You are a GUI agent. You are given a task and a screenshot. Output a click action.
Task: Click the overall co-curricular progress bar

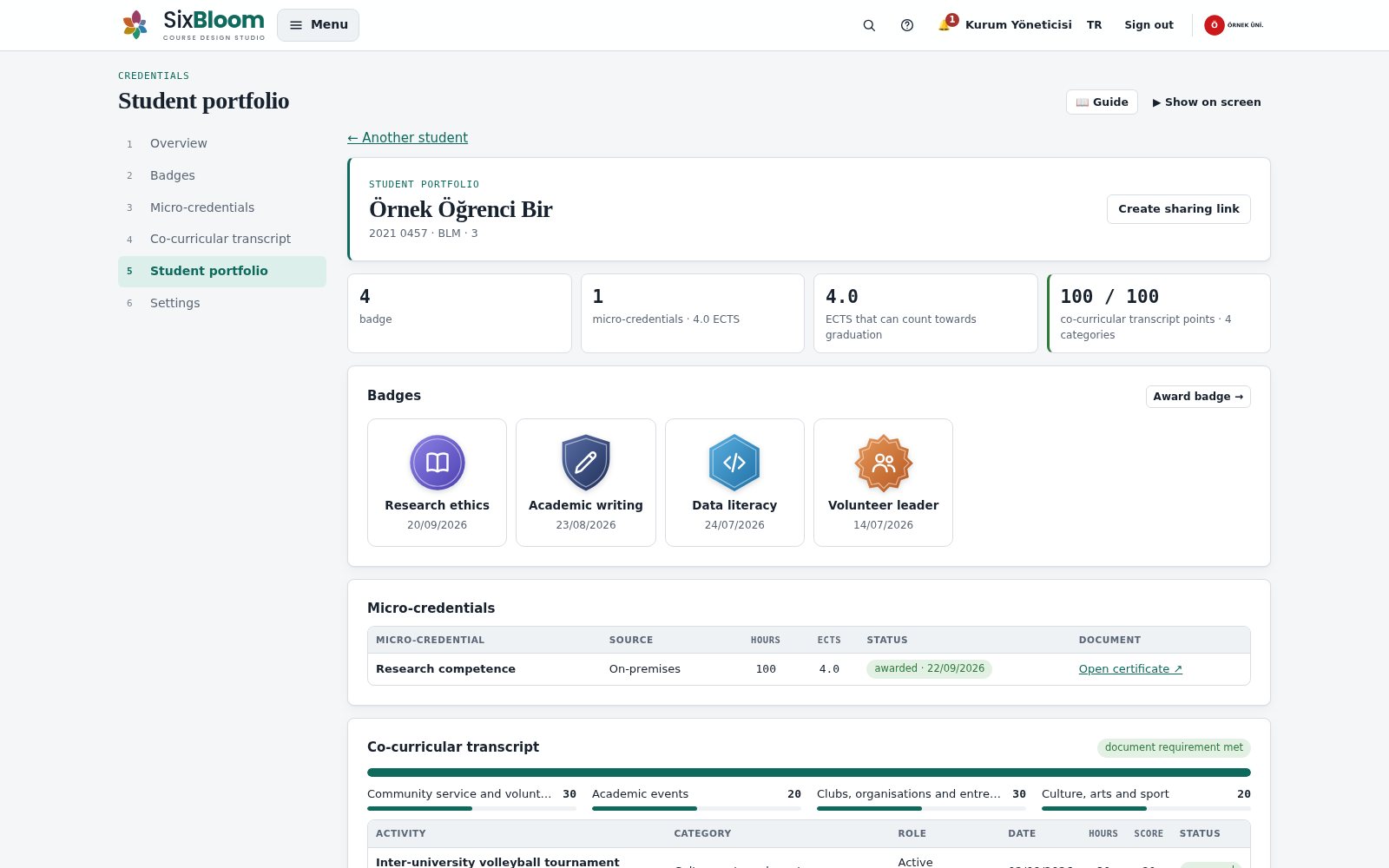click(x=809, y=773)
